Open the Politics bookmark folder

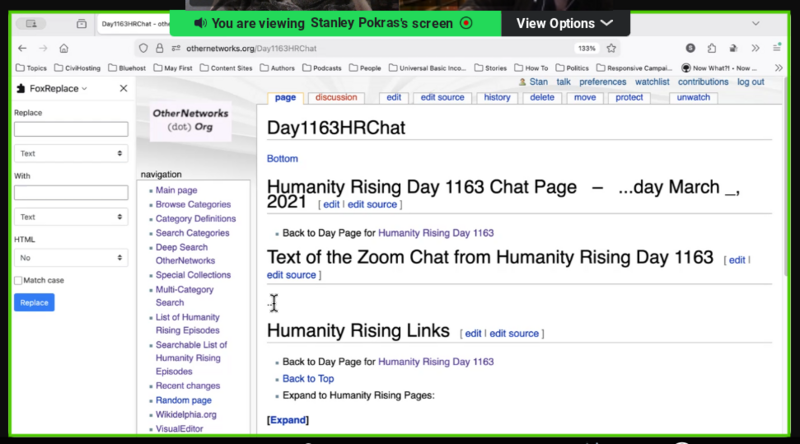(x=572, y=68)
